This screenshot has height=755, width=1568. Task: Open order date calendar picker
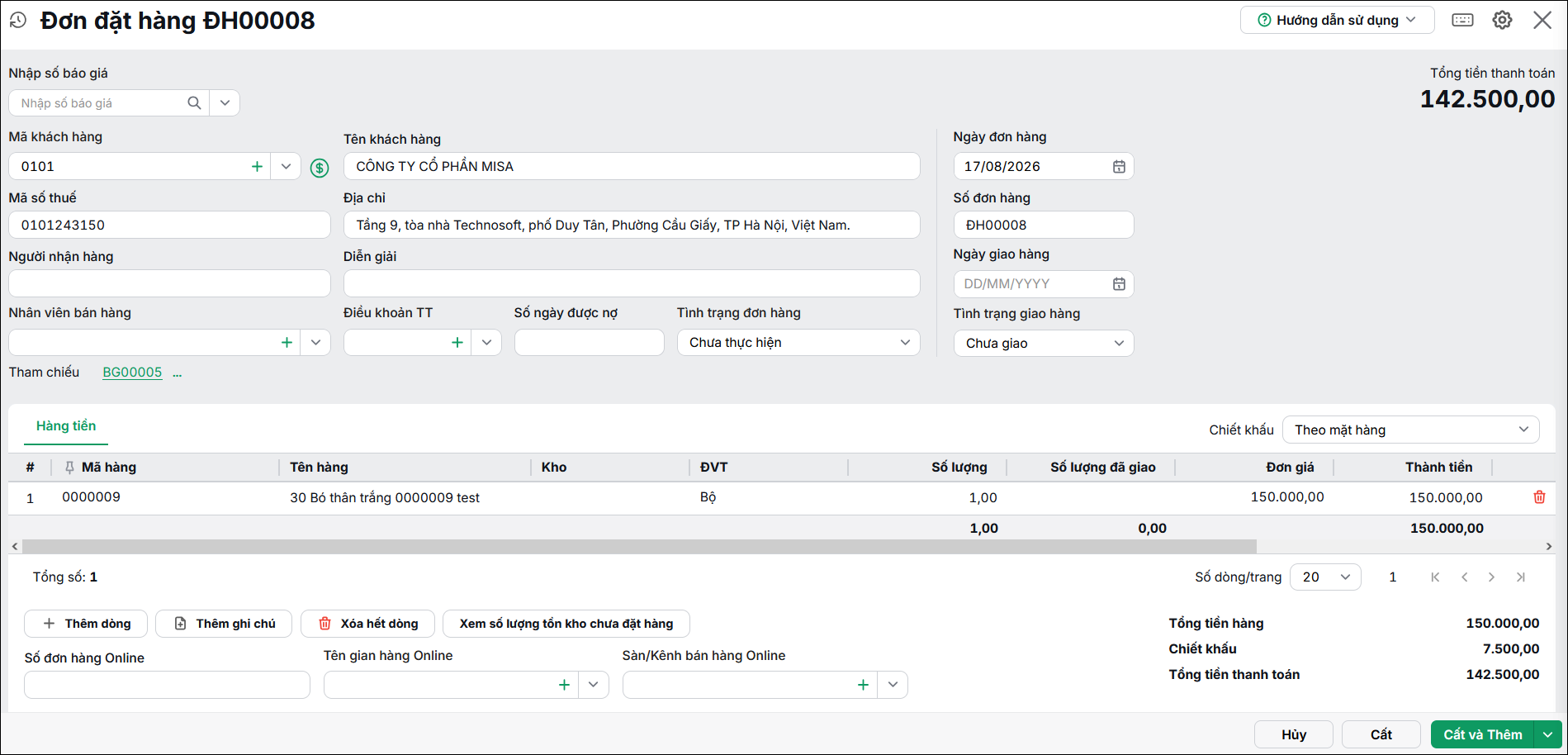[x=1119, y=166]
